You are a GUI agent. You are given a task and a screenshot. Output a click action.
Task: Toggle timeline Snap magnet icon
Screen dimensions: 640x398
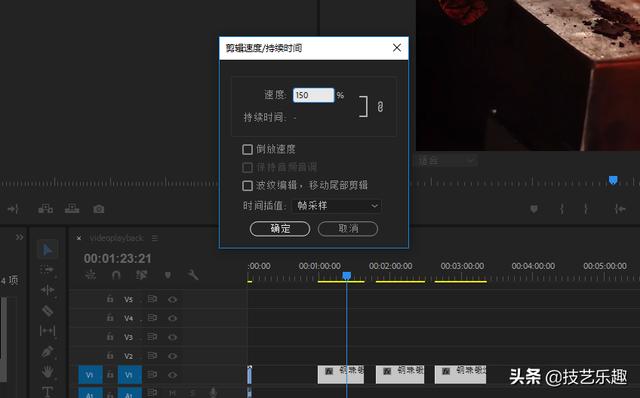pyautogui.click(x=116, y=275)
